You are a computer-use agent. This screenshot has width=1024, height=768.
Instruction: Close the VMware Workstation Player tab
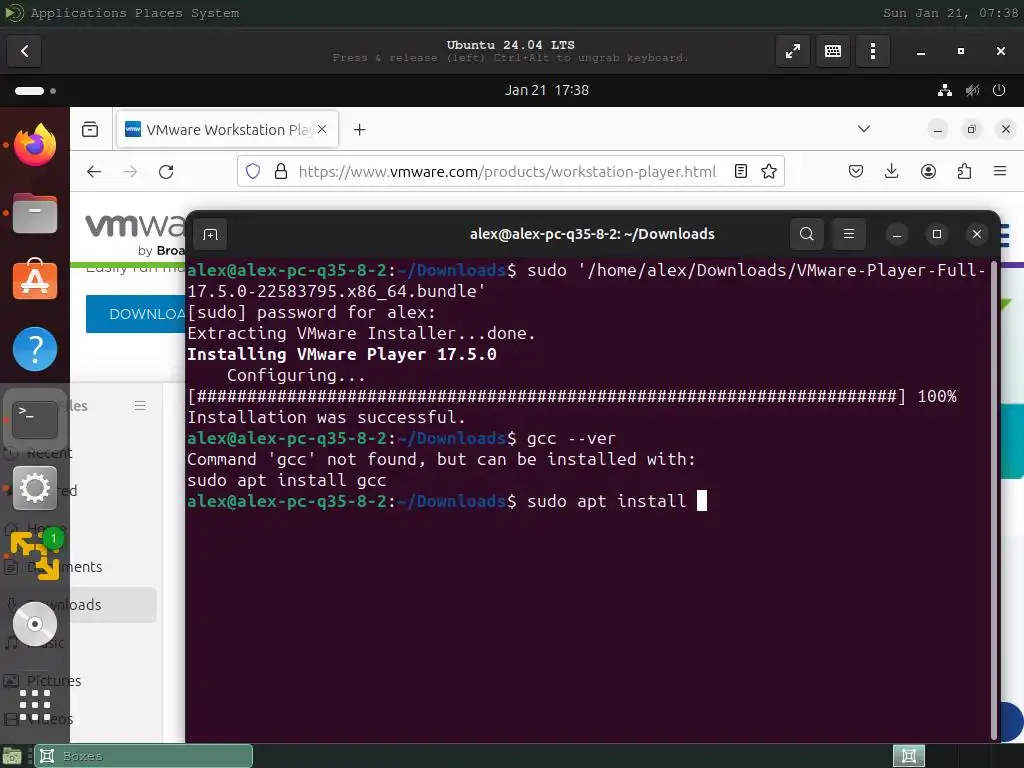click(322, 129)
